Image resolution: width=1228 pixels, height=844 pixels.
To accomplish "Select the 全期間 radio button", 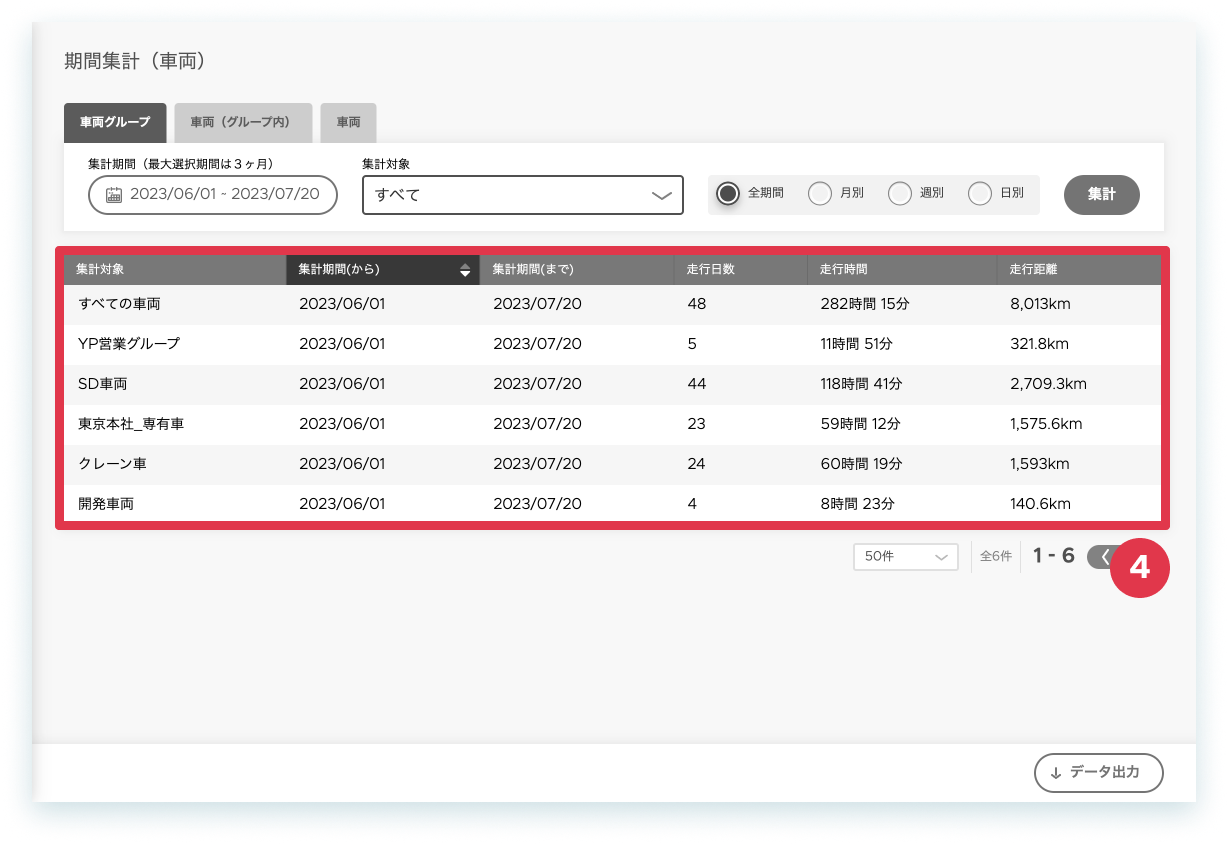I will tap(728, 194).
